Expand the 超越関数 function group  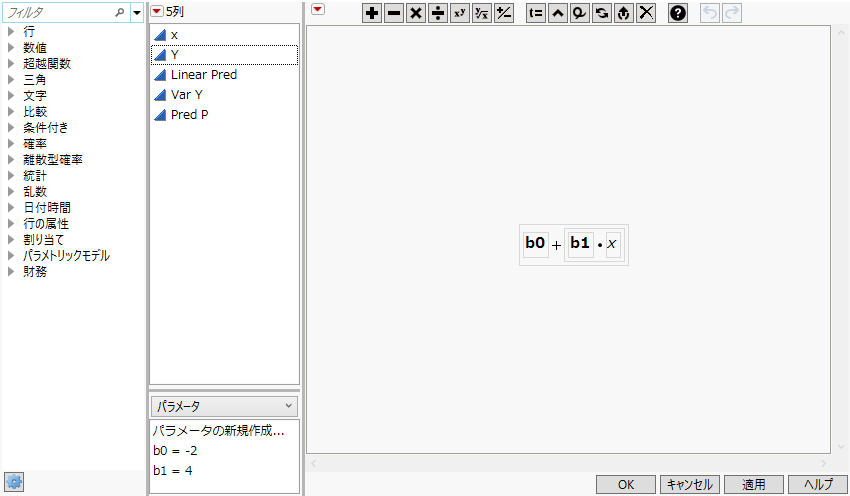point(11,63)
